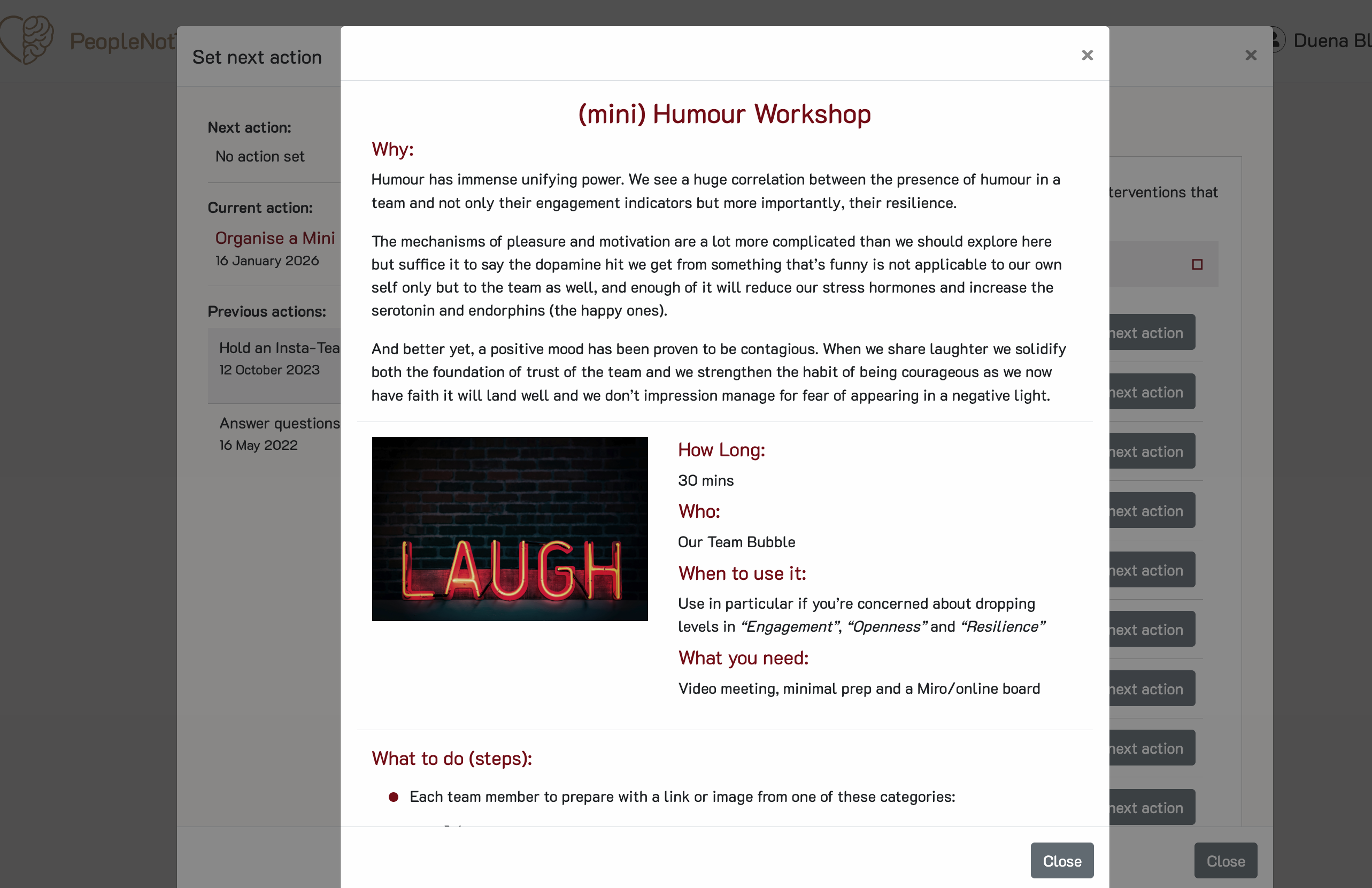Open the 'Answer questions' previous action entry
This screenshot has width=1372, height=888.
[x=280, y=423]
